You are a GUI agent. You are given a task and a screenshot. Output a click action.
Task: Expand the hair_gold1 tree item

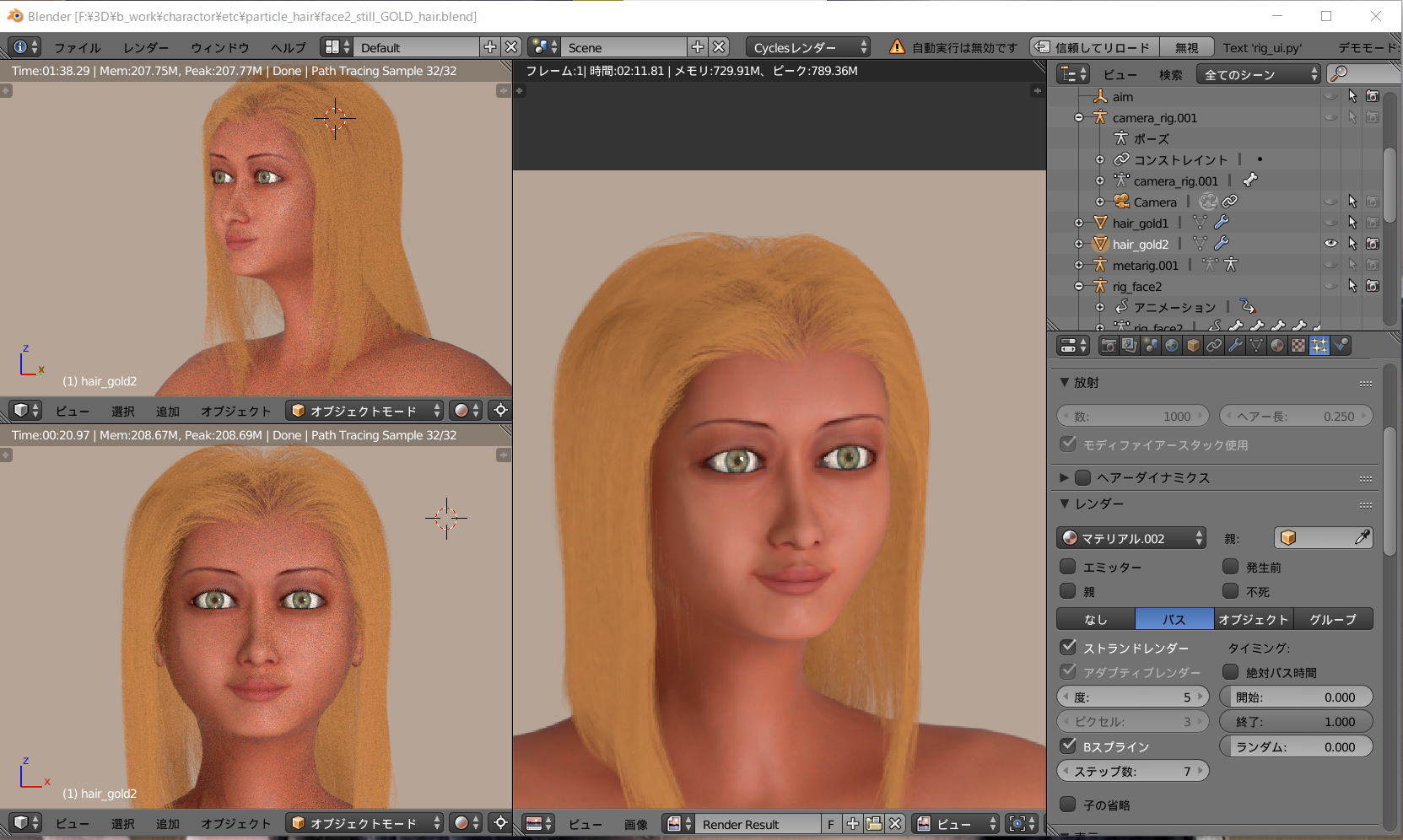[1079, 223]
